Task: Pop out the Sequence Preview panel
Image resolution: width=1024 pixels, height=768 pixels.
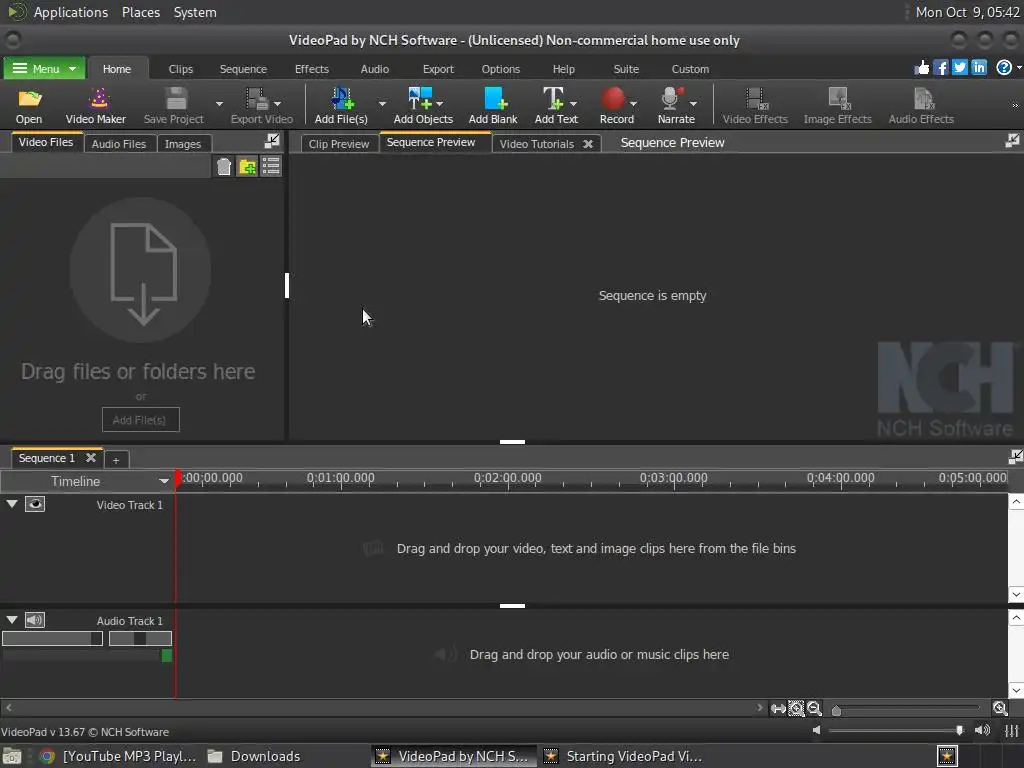Action: coord(1012,140)
